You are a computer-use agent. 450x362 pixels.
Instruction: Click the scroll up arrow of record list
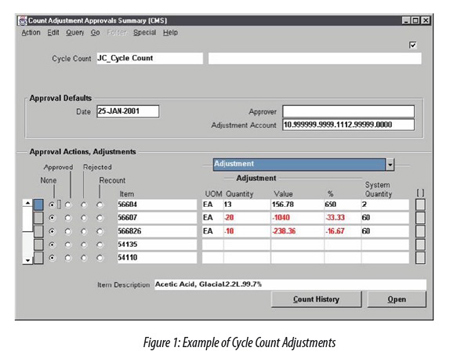pos(27,203)
